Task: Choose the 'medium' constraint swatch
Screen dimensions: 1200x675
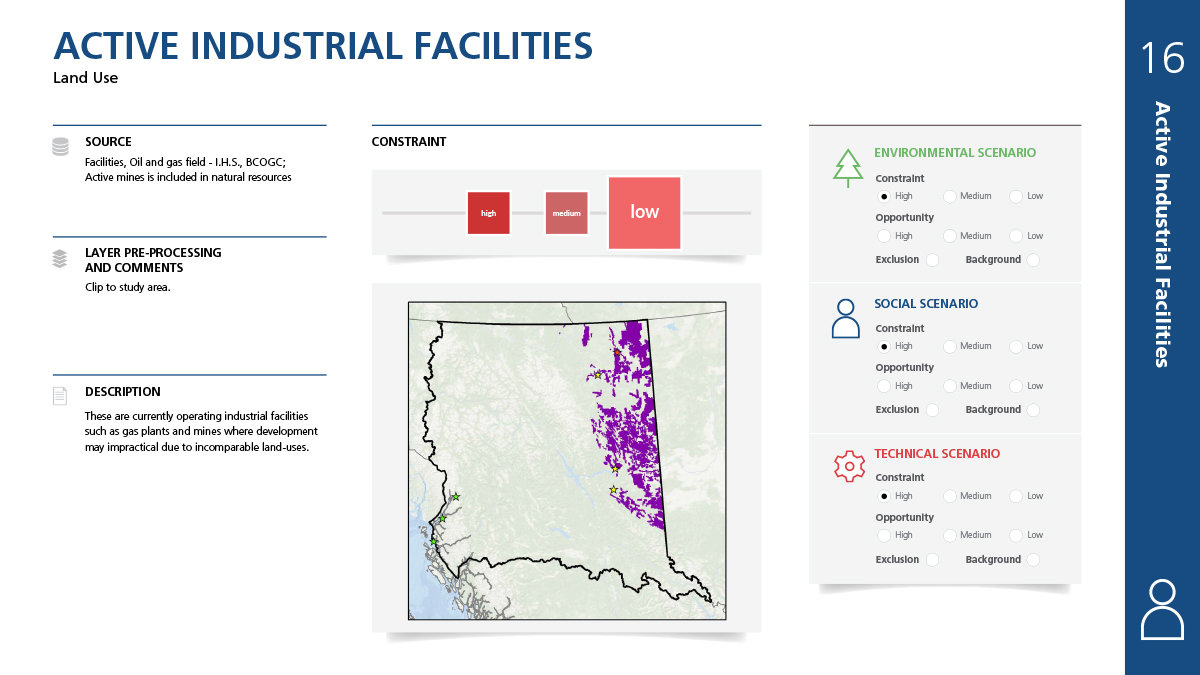Action: click(x=566, y=213)
